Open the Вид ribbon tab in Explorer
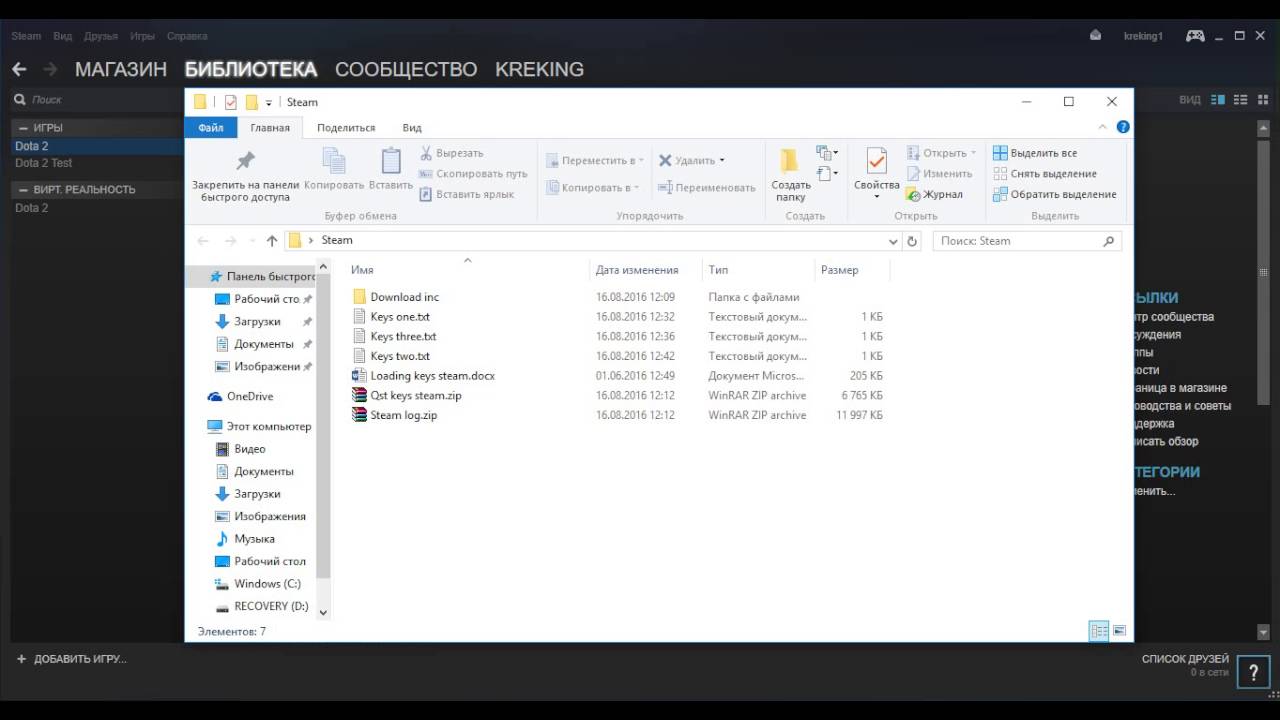The height and width of the screenshot is (720, 1280). [x=412, y=128]
